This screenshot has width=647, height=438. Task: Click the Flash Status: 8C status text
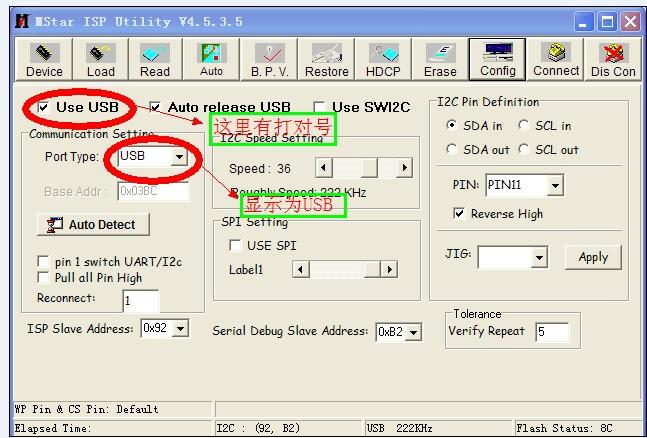pos(564,428)
